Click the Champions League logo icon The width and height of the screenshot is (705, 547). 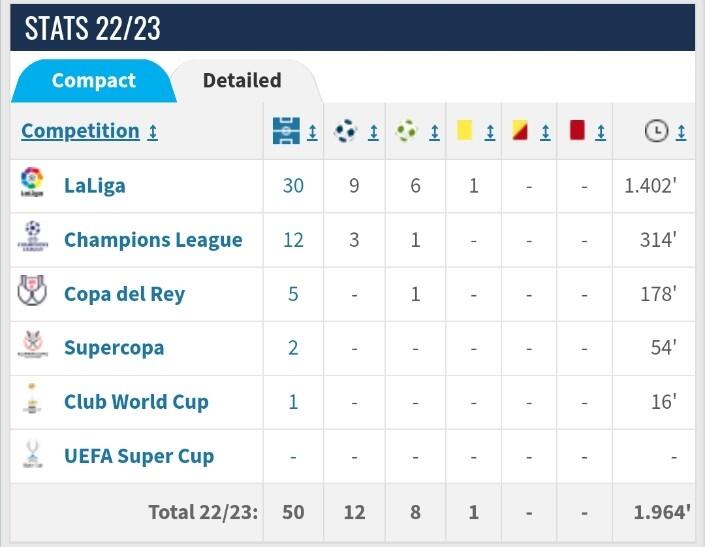(x=32, y=238)
